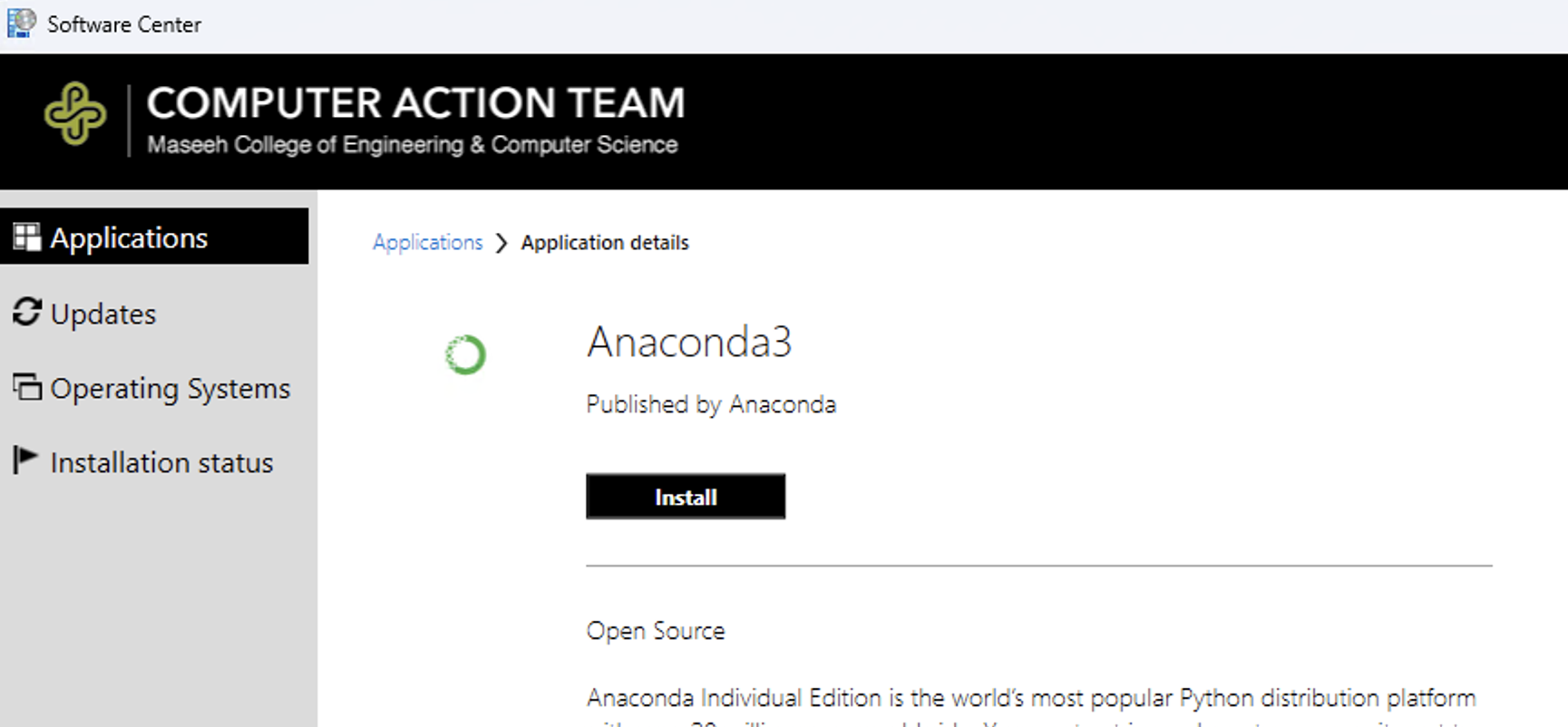Click the Software Center title bar icon
The height and width of the screenshot is (727, 1568).
22,24
